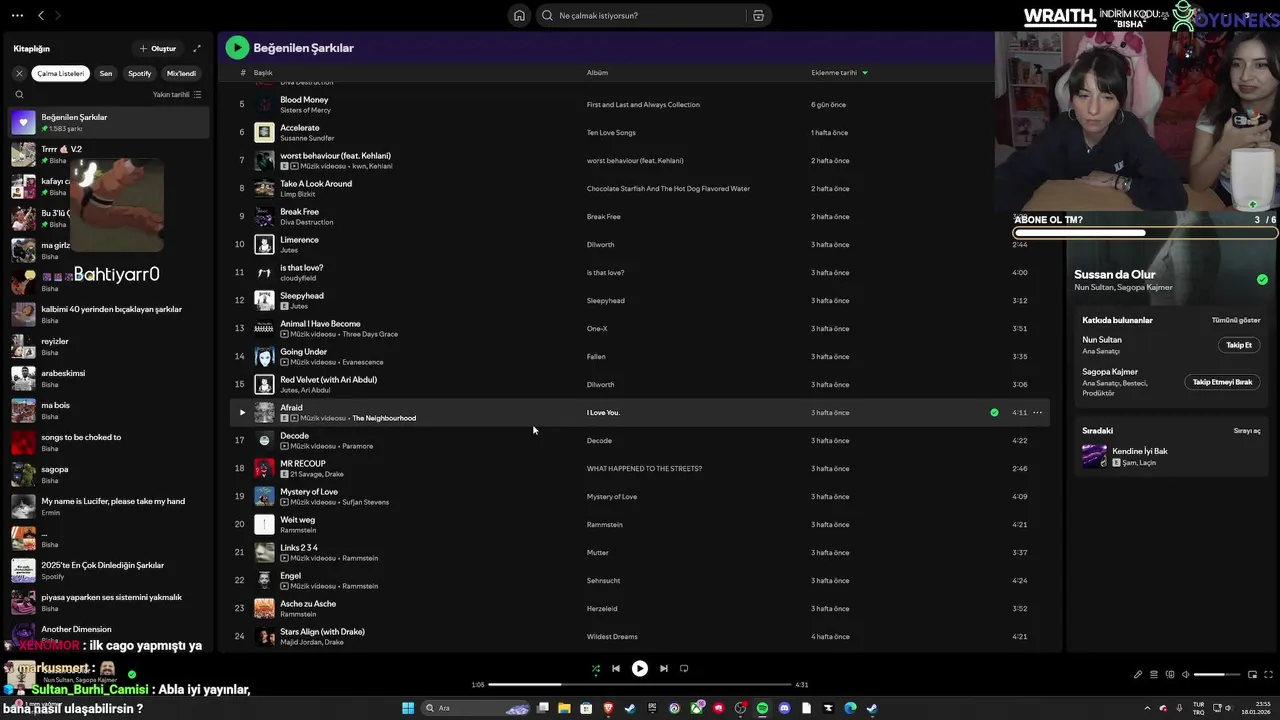
Task: Toggle liked checkmark on Afraid
Action: 994,412
